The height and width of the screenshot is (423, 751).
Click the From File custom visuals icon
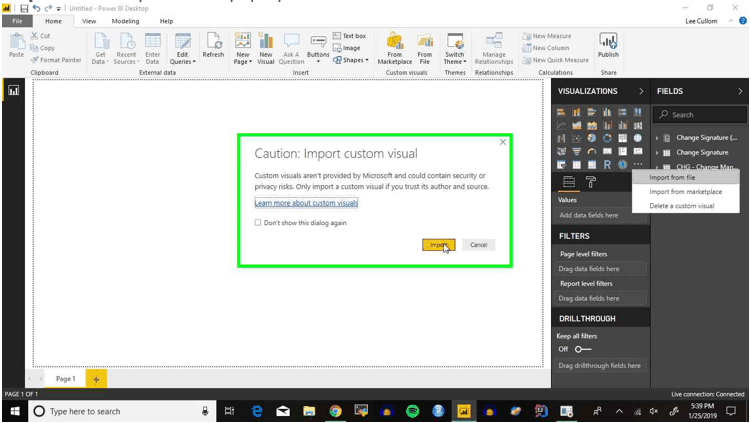pos(424,48)
